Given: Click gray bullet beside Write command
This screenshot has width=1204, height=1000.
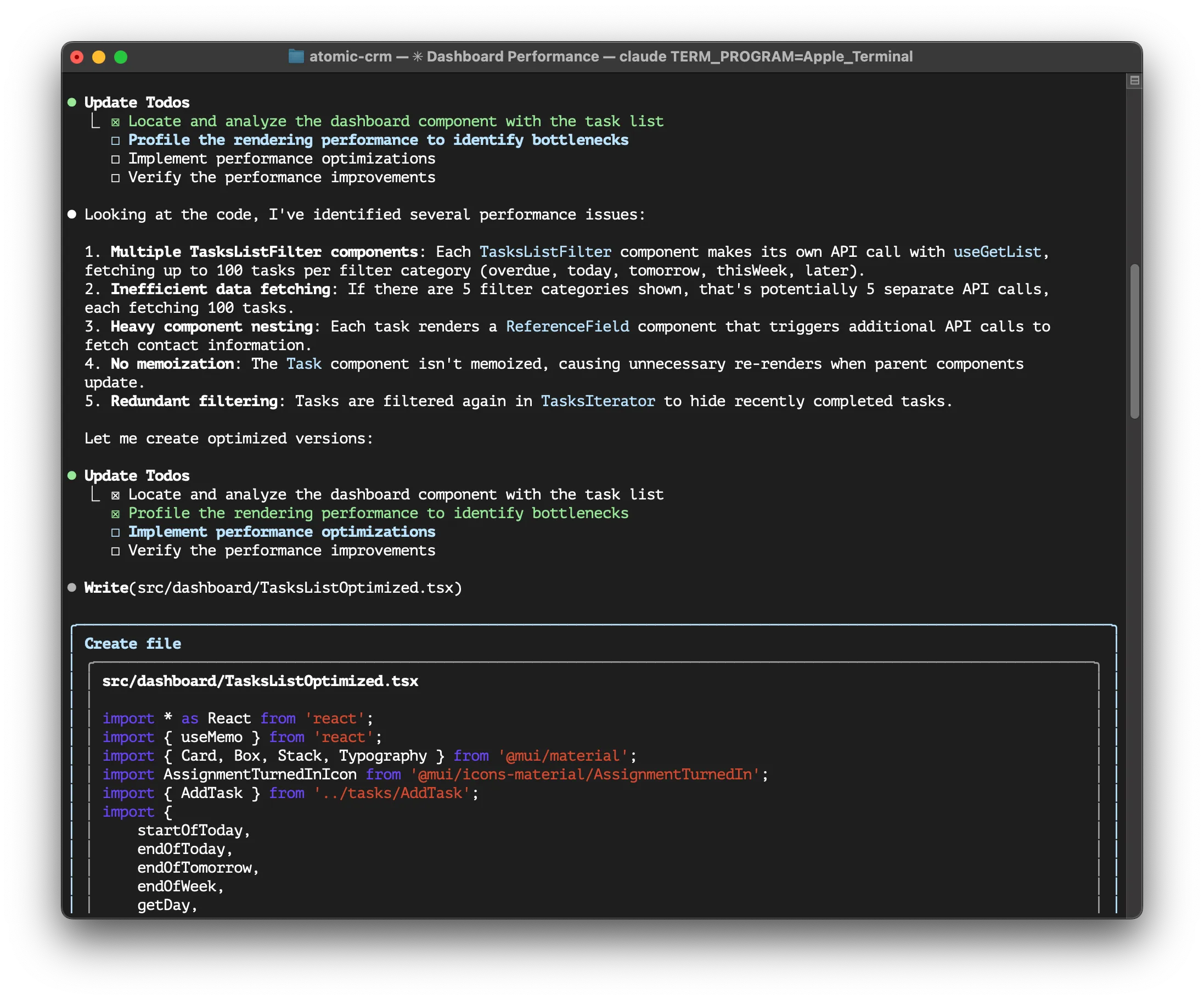Looking at the screenshot, I should 72,588.
